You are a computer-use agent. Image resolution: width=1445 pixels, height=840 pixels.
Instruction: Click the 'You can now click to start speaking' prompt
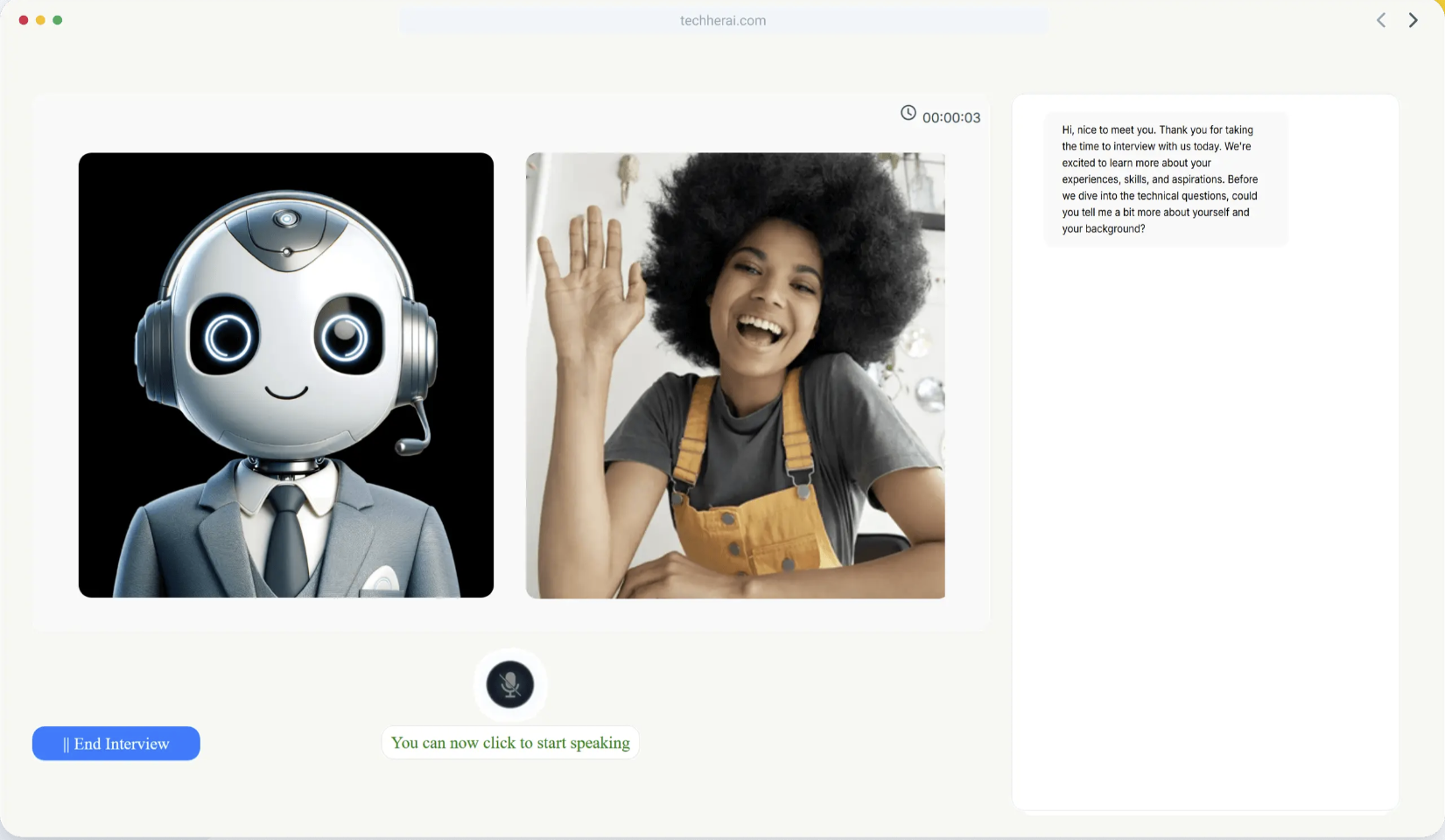click(510, 743)
